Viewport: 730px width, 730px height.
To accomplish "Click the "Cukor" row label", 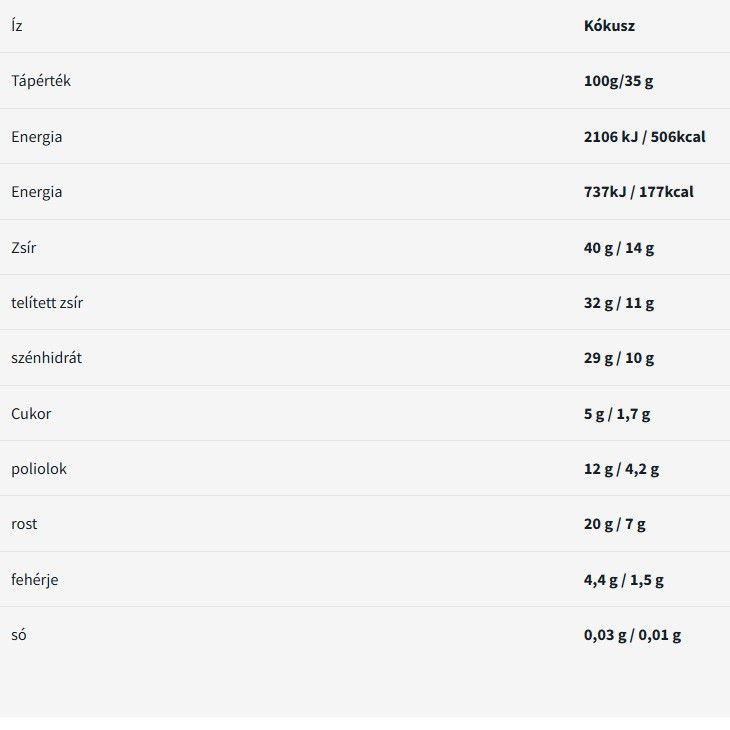I will coord(31,413).
